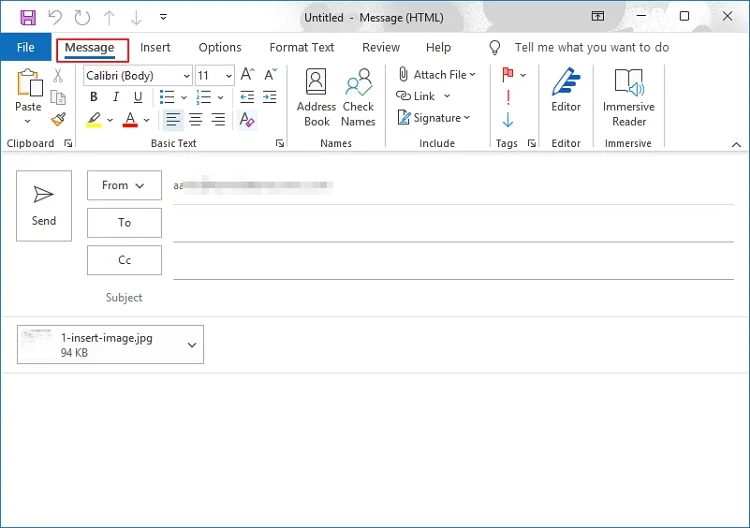Open 1-insert-image.jpg attachment dropdown arrow
This screenshot has height=528, width=750.
click(192, 345)
